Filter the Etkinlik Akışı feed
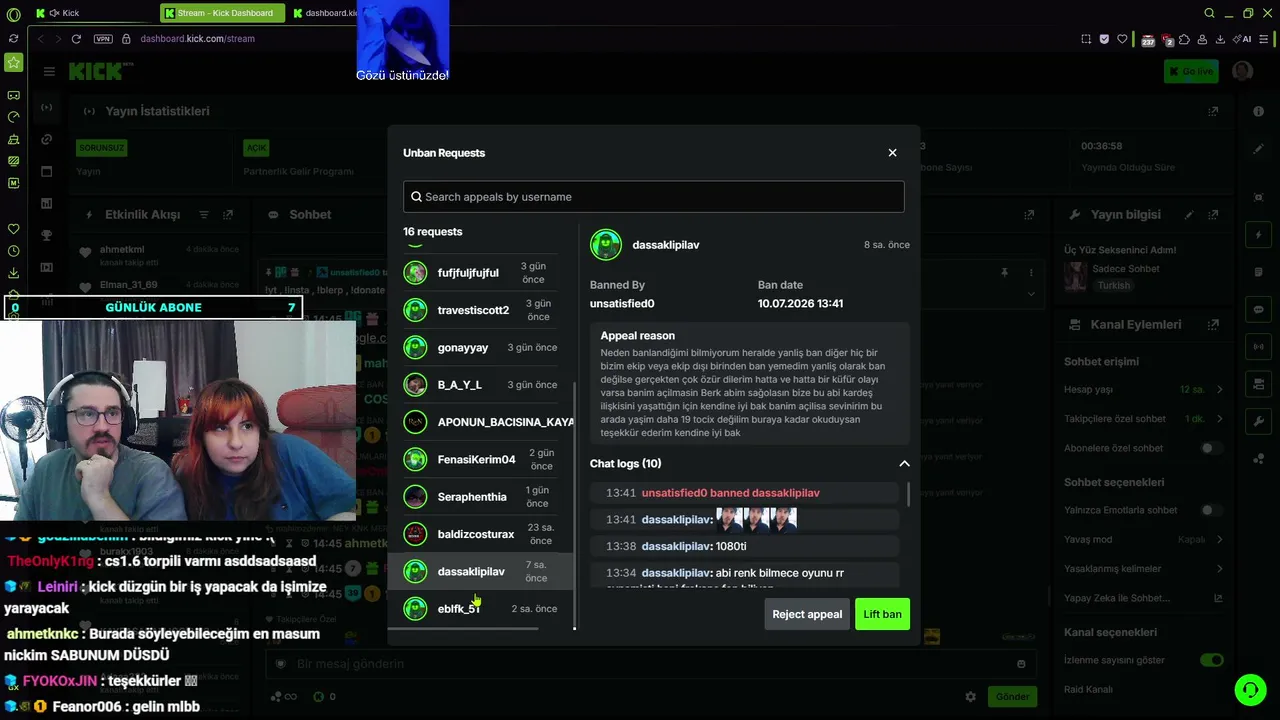 (204, 214)
